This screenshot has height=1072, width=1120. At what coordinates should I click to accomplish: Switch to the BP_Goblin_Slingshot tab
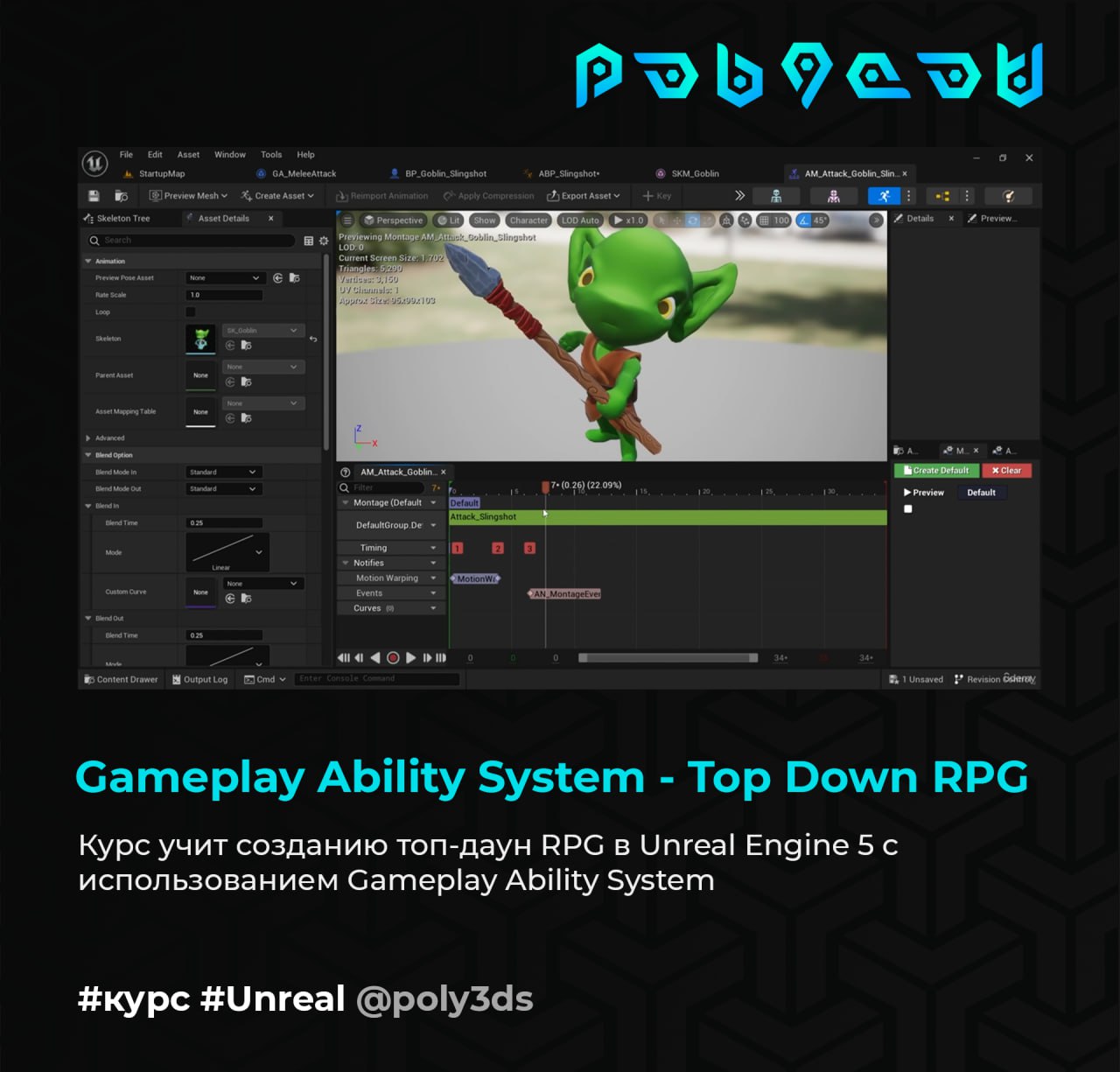click(x=438, y=174)
